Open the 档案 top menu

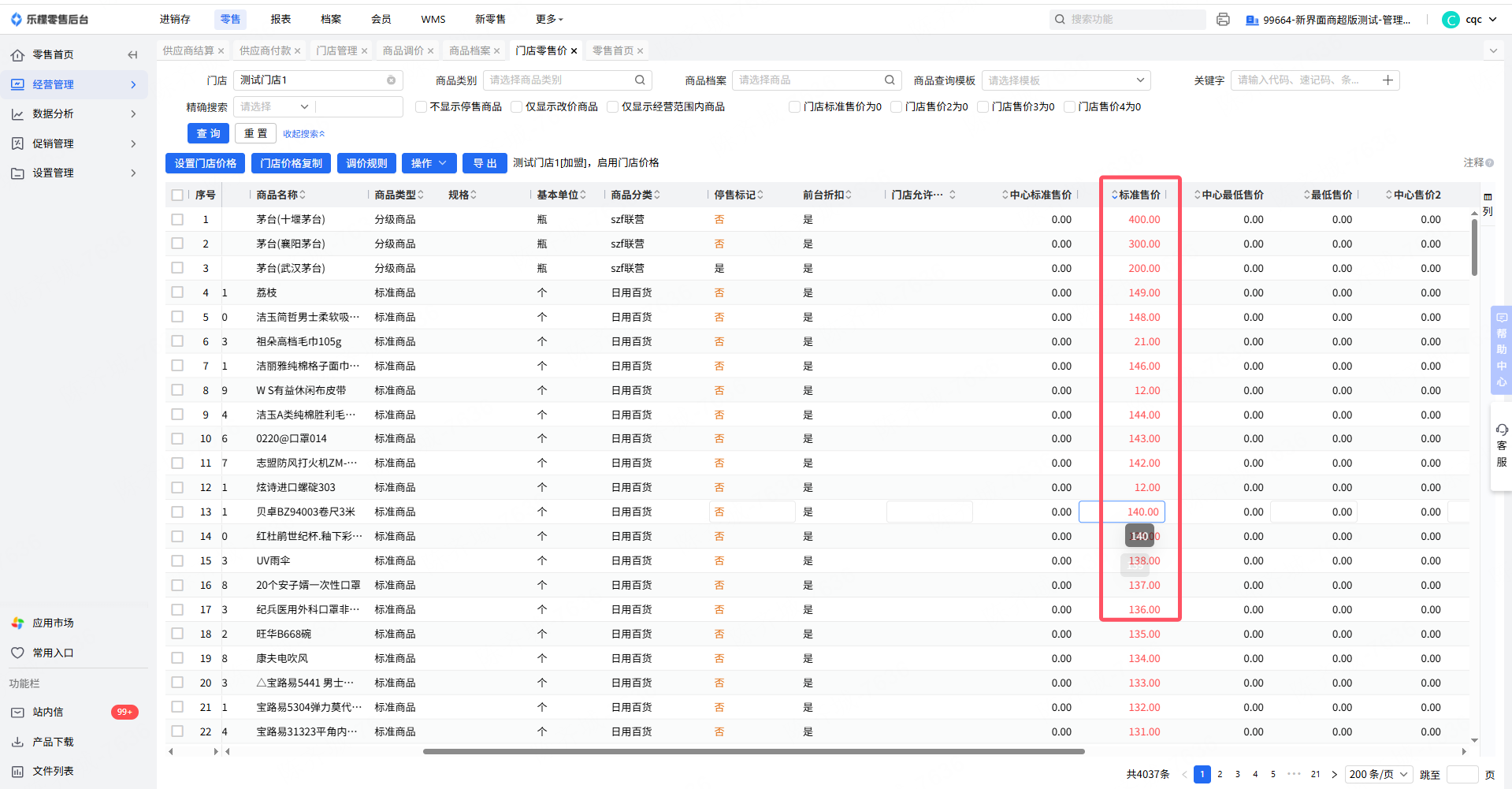331,20
